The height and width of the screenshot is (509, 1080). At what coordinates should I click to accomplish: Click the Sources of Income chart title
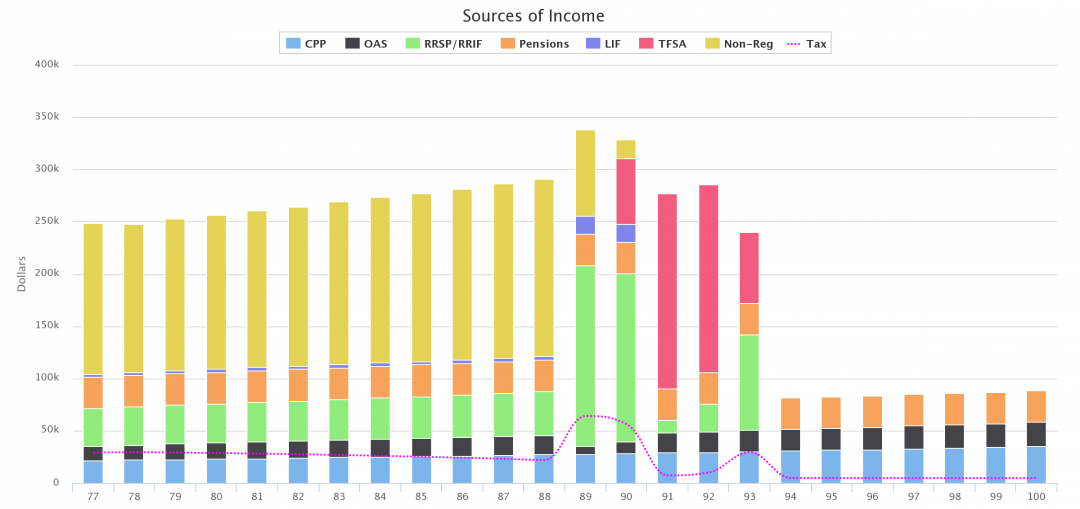click(x=533, y=16)
